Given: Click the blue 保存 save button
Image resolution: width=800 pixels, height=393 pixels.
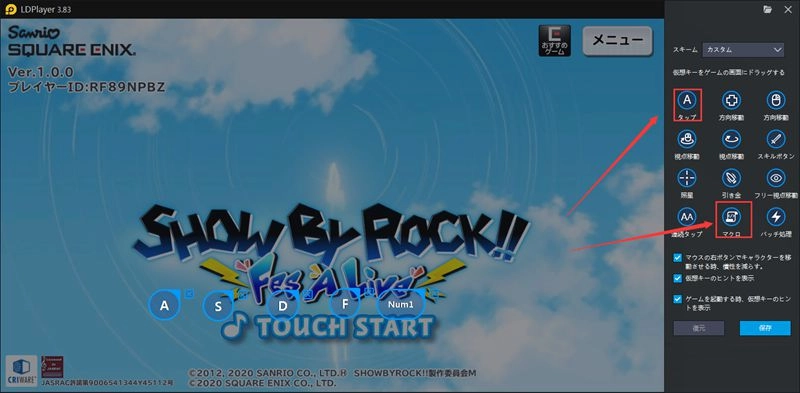Looking at the screenshot, I should (765, 328).
